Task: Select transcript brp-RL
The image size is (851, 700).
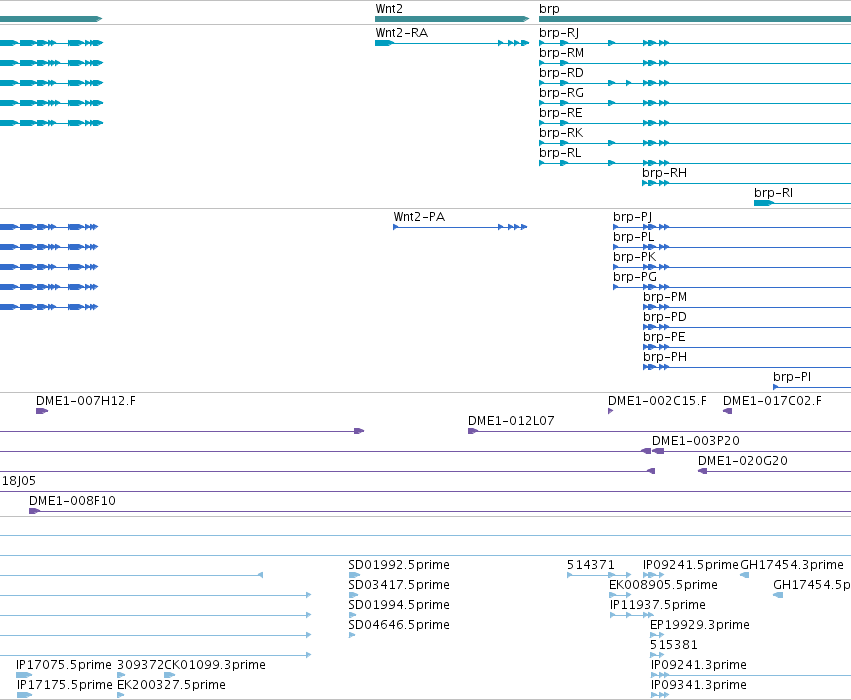Action: point(560,153)
